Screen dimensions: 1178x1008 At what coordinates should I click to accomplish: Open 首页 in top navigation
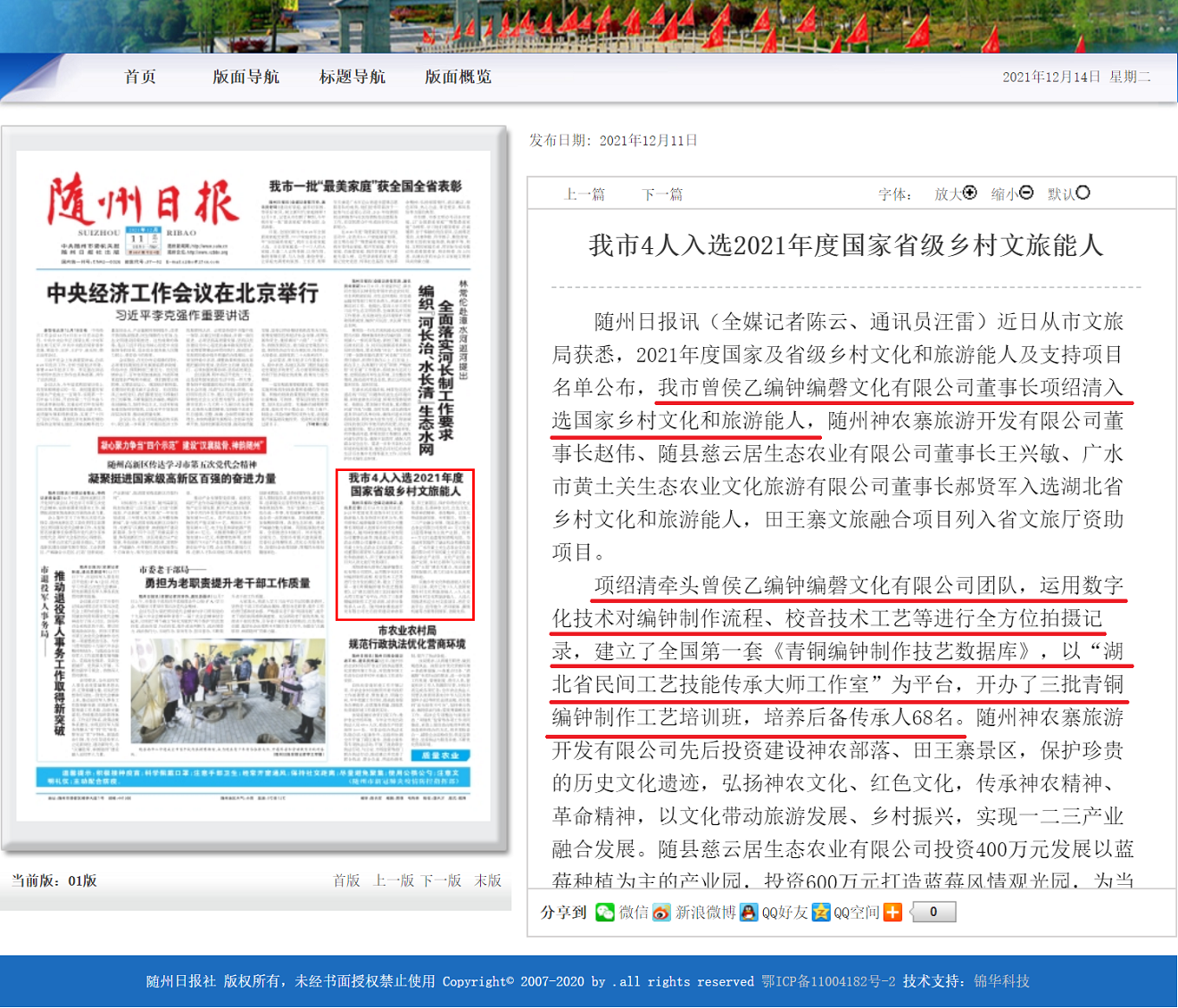tap(140, 77)
